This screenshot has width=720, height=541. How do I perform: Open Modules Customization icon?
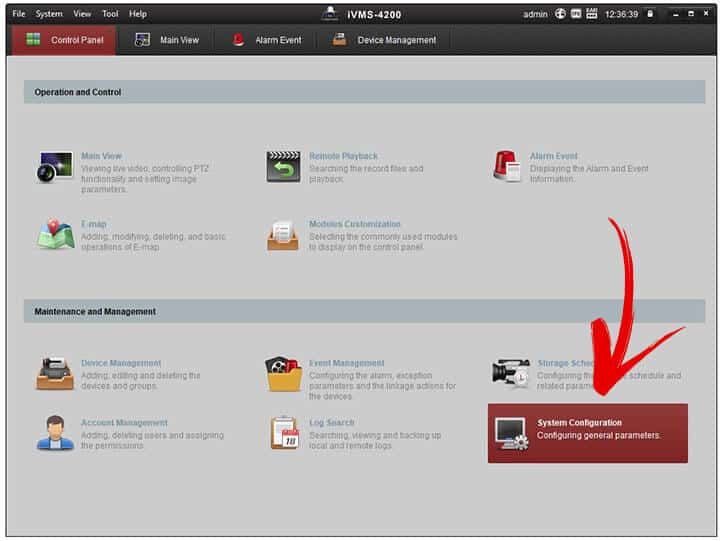click(283, 235)
